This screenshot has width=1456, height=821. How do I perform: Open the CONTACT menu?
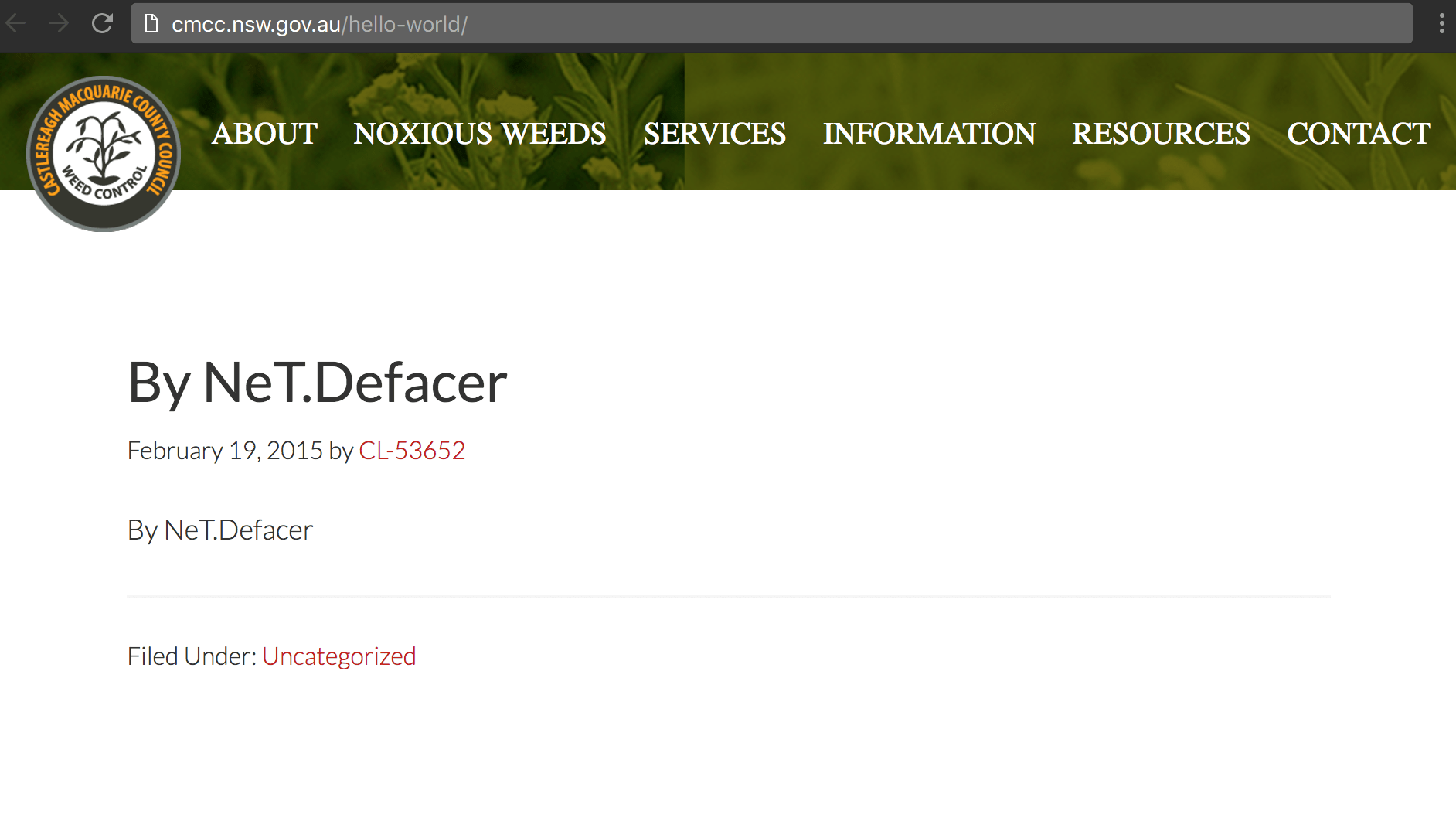click(x=1359, y=134)
